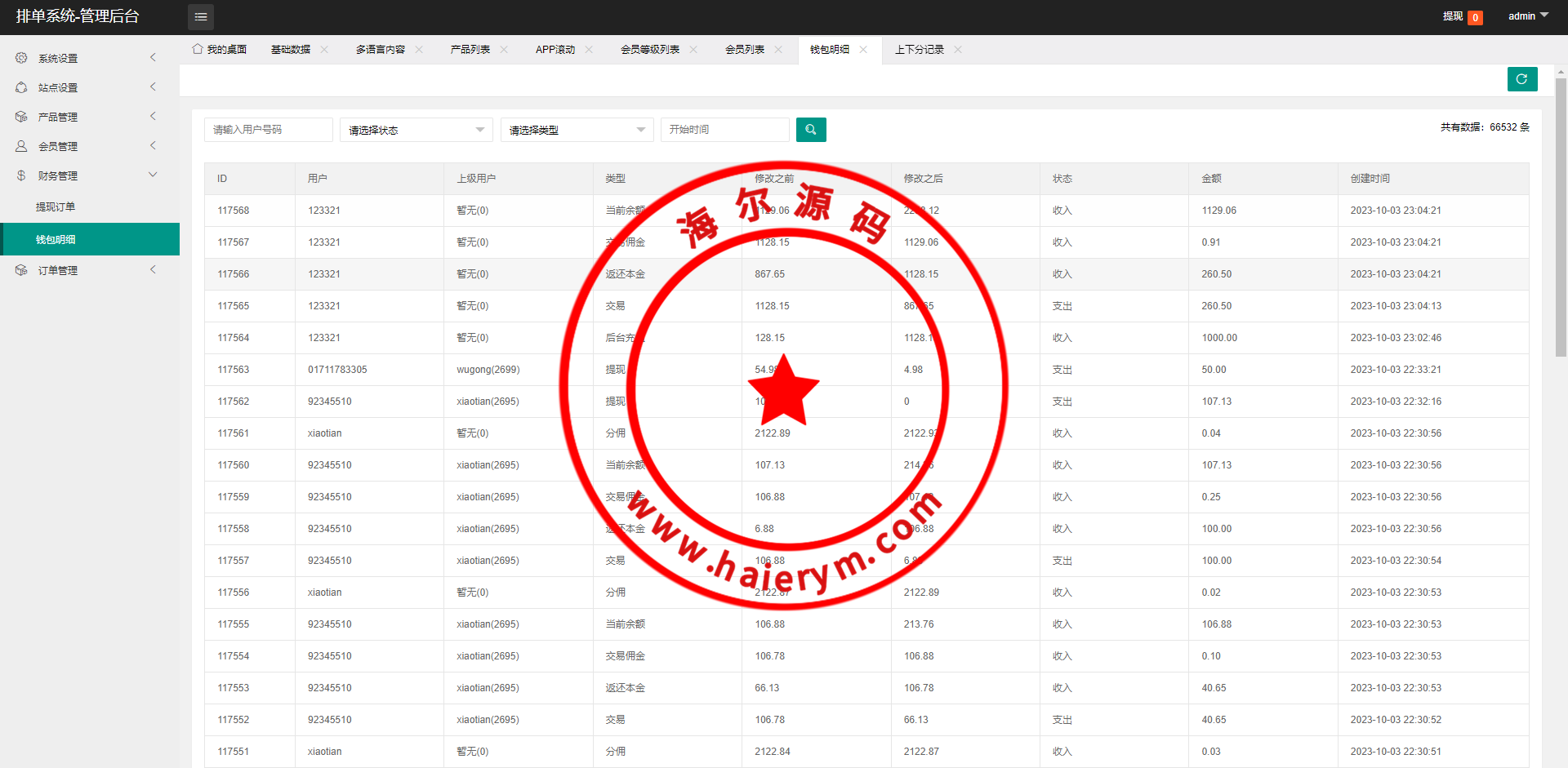1568x768 pixels.
Task: Open 提现订单 in the sidebar
Action: [x=56, y=207]
